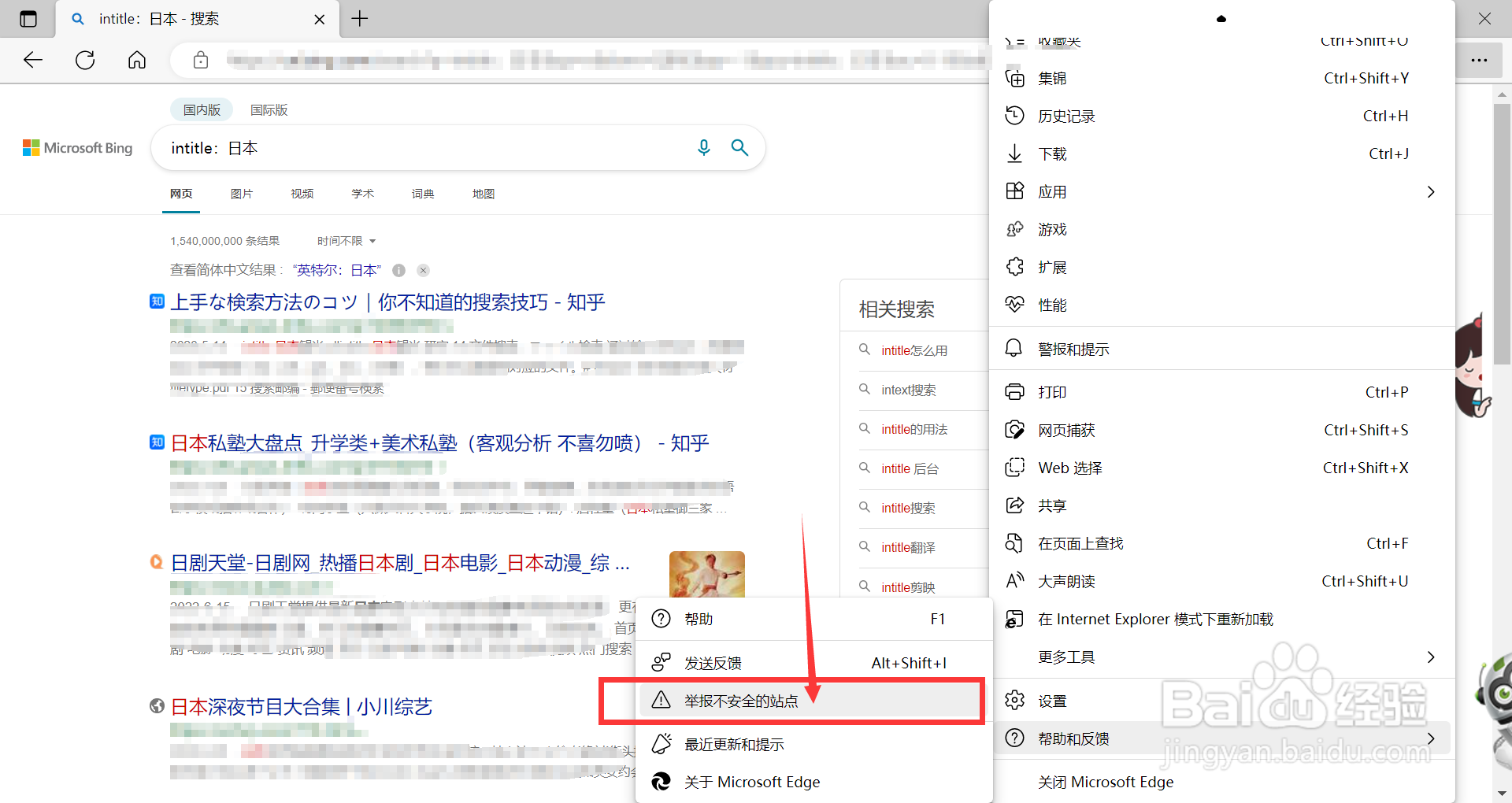
Task: Open 扩展 extensions menu item
Action: click(x=1221, y=267)
